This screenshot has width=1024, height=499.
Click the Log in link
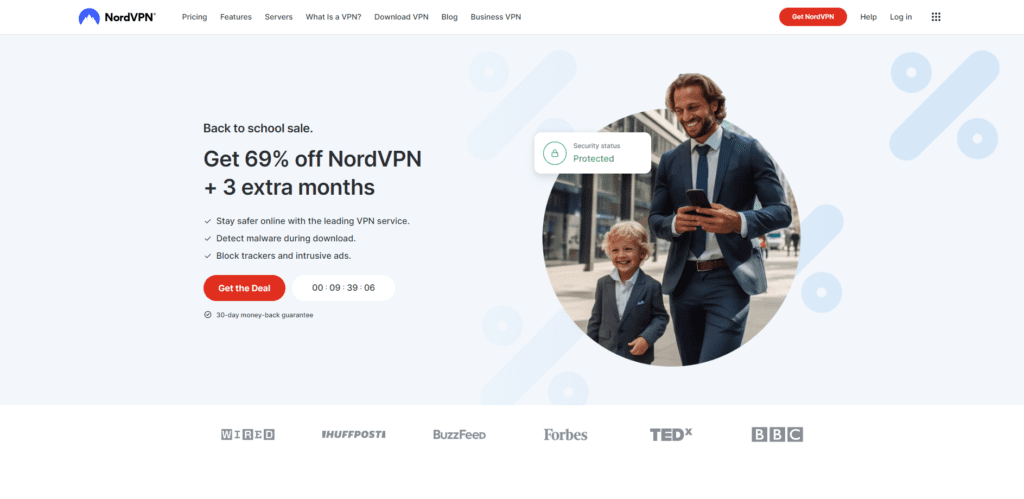(x=901, y=17)
